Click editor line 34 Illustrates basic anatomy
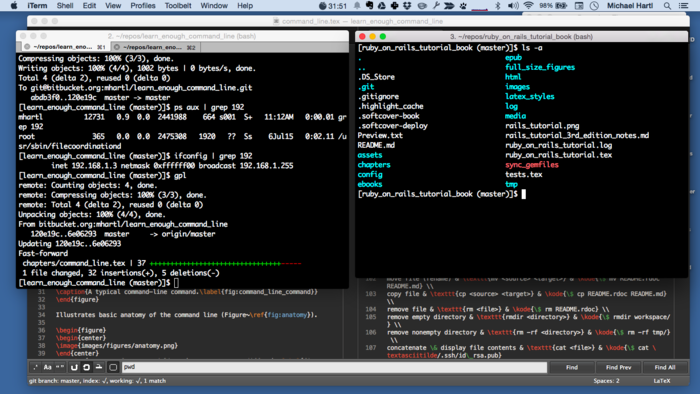Viewport: 700px width, 394px height. point(187,315)
